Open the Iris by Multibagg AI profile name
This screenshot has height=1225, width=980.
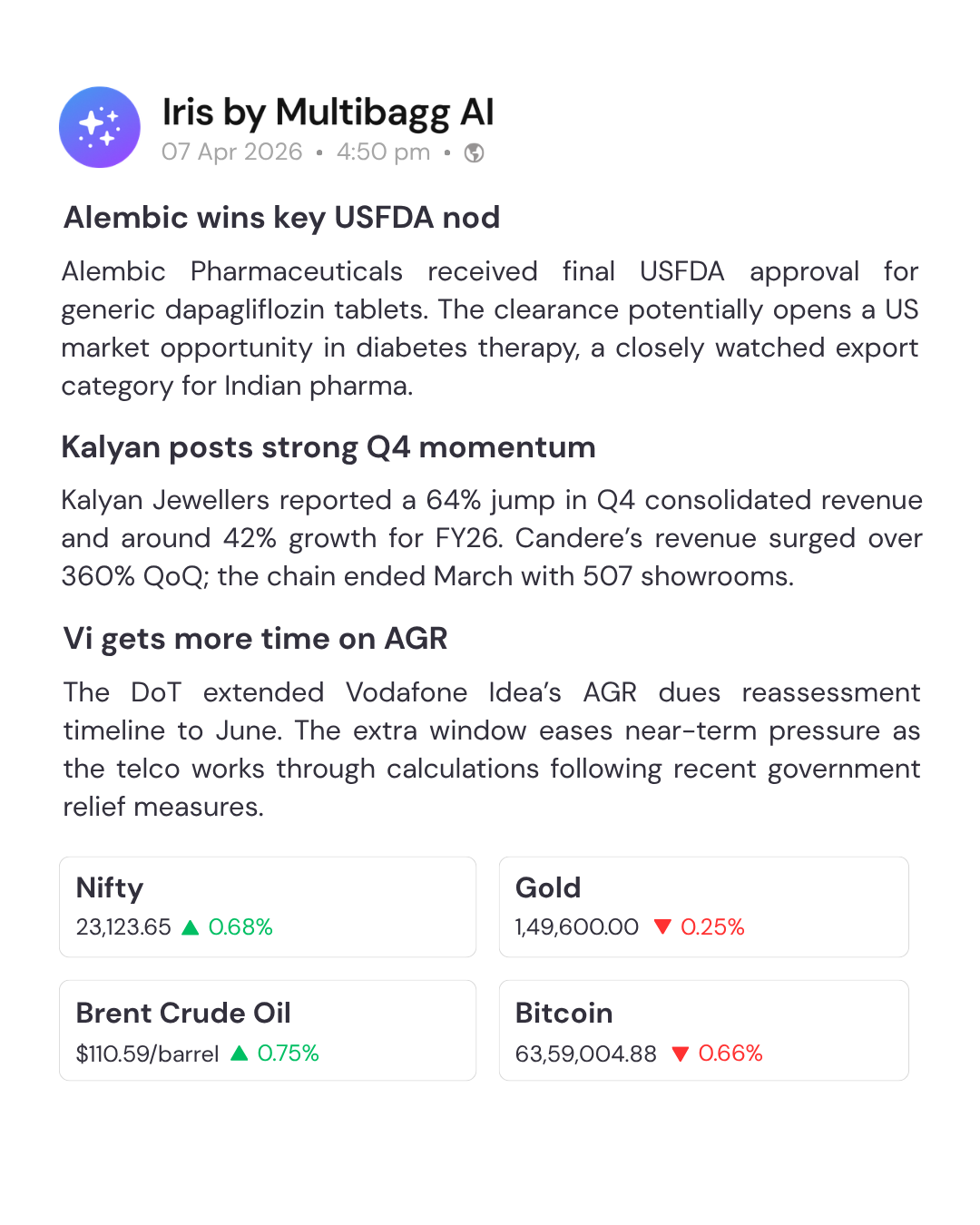tap(328, 113)
